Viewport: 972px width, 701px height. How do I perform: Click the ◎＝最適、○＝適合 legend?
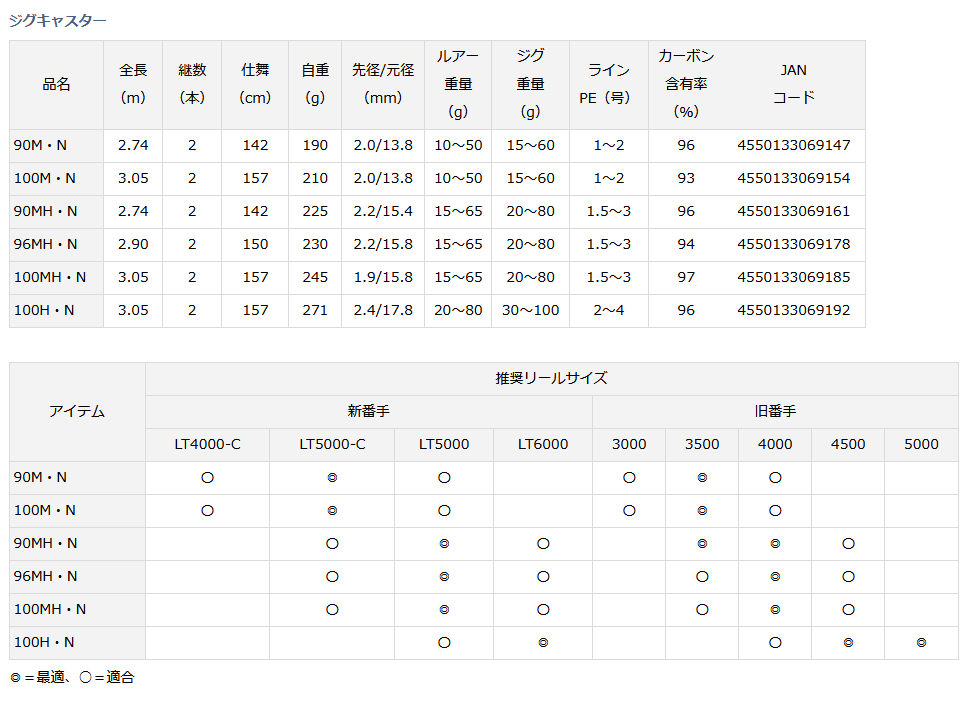(x=73, y=677)
